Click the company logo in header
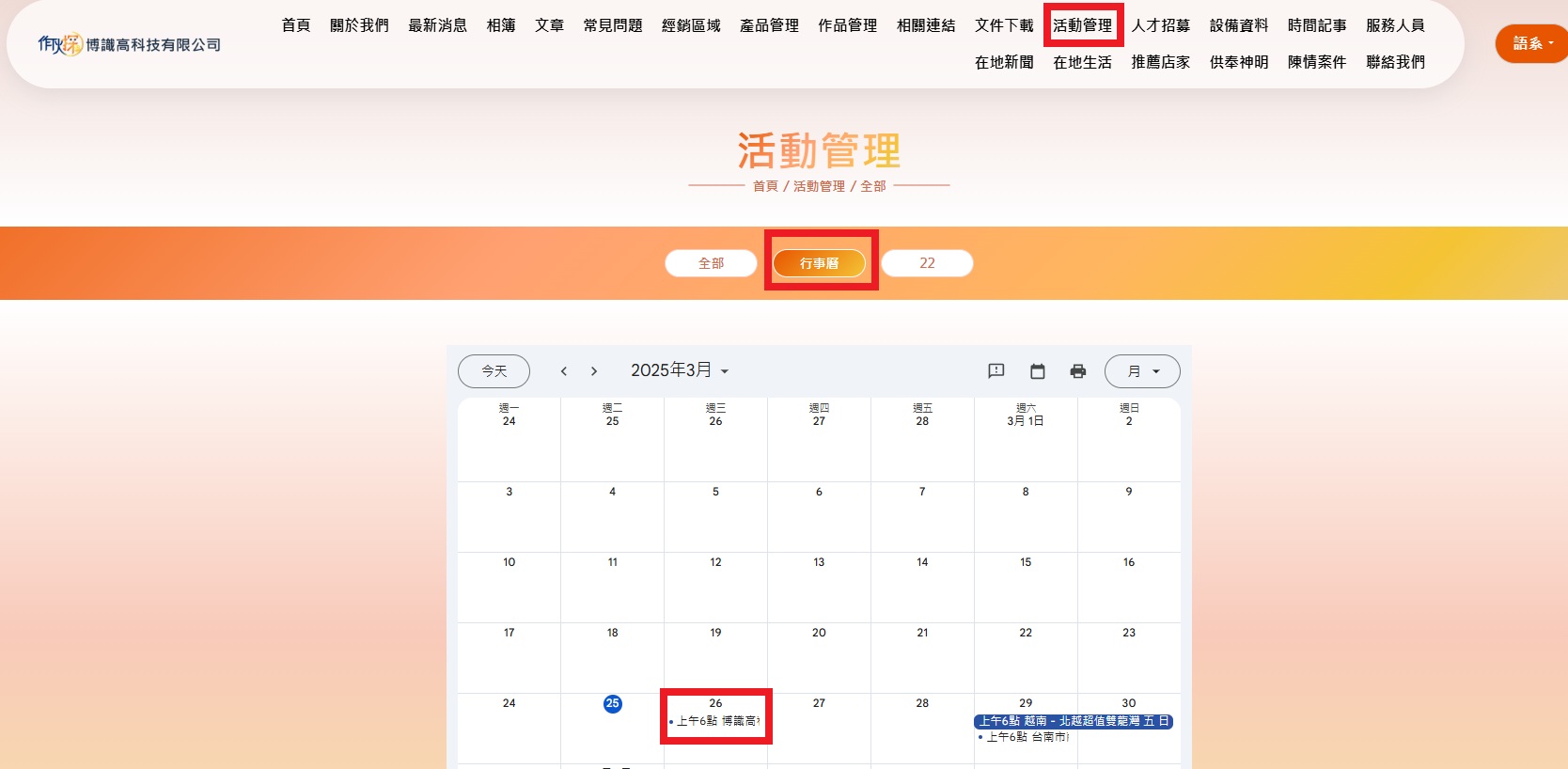 [130, 44]
